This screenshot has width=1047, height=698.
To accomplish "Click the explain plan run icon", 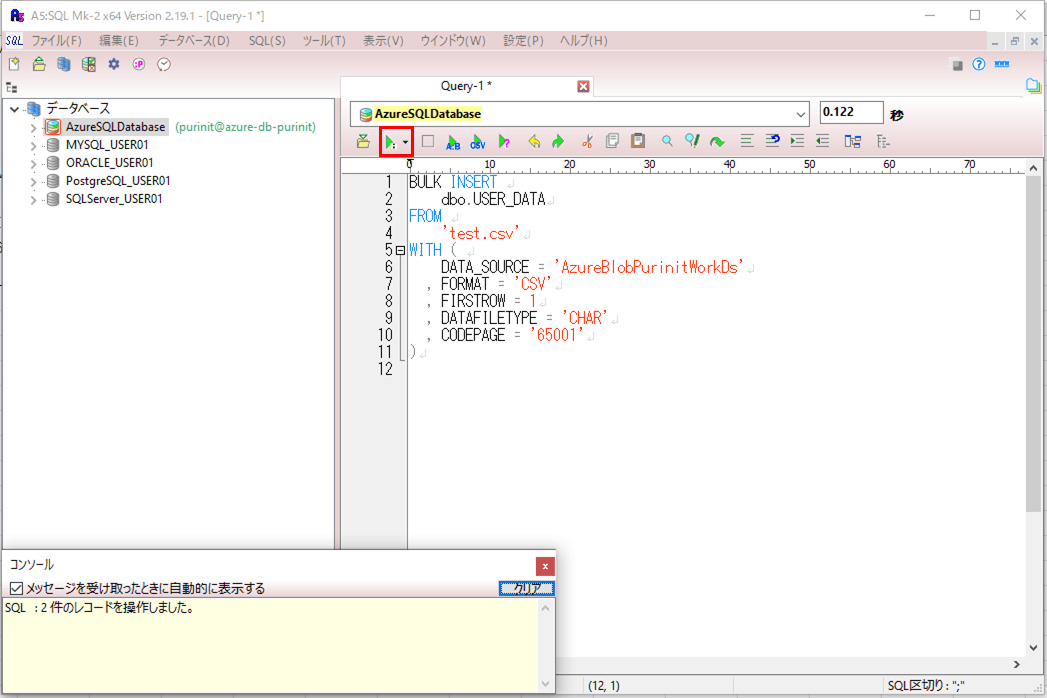I will [x=504, y=142].
